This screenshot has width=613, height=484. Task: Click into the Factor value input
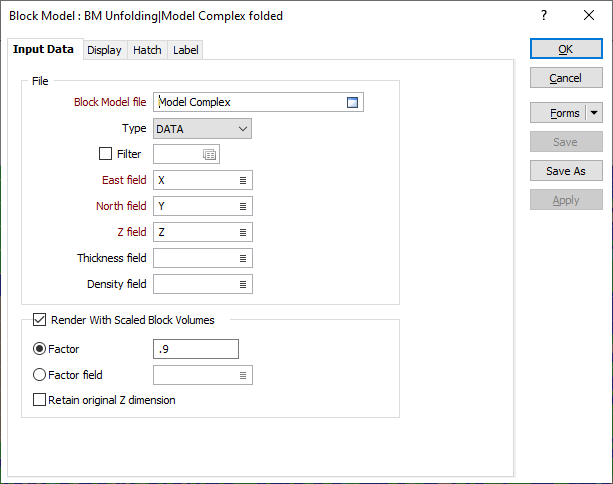click(196, 349)
